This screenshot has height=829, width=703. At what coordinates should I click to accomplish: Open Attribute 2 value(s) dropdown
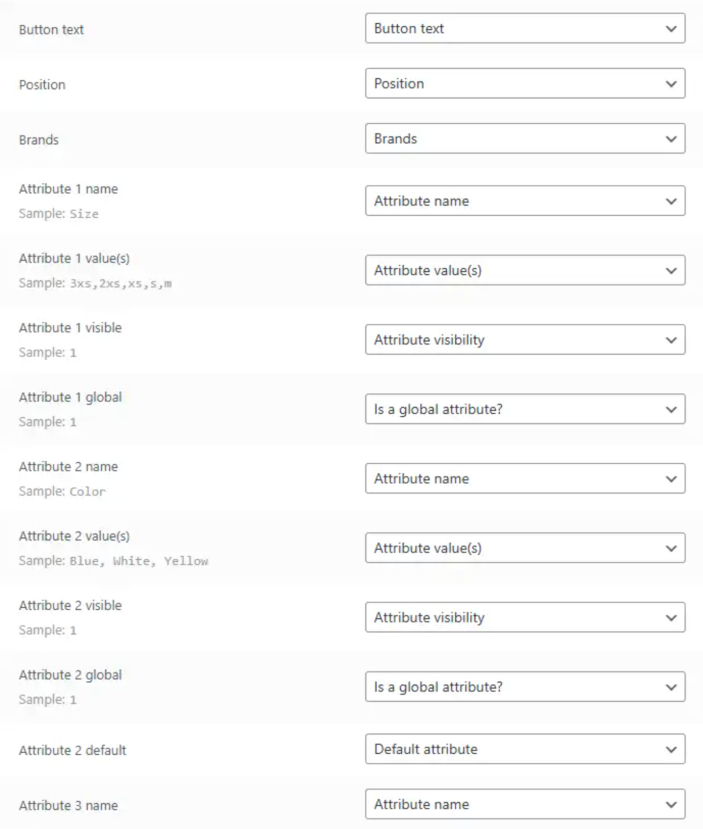[x=524, y=548]
